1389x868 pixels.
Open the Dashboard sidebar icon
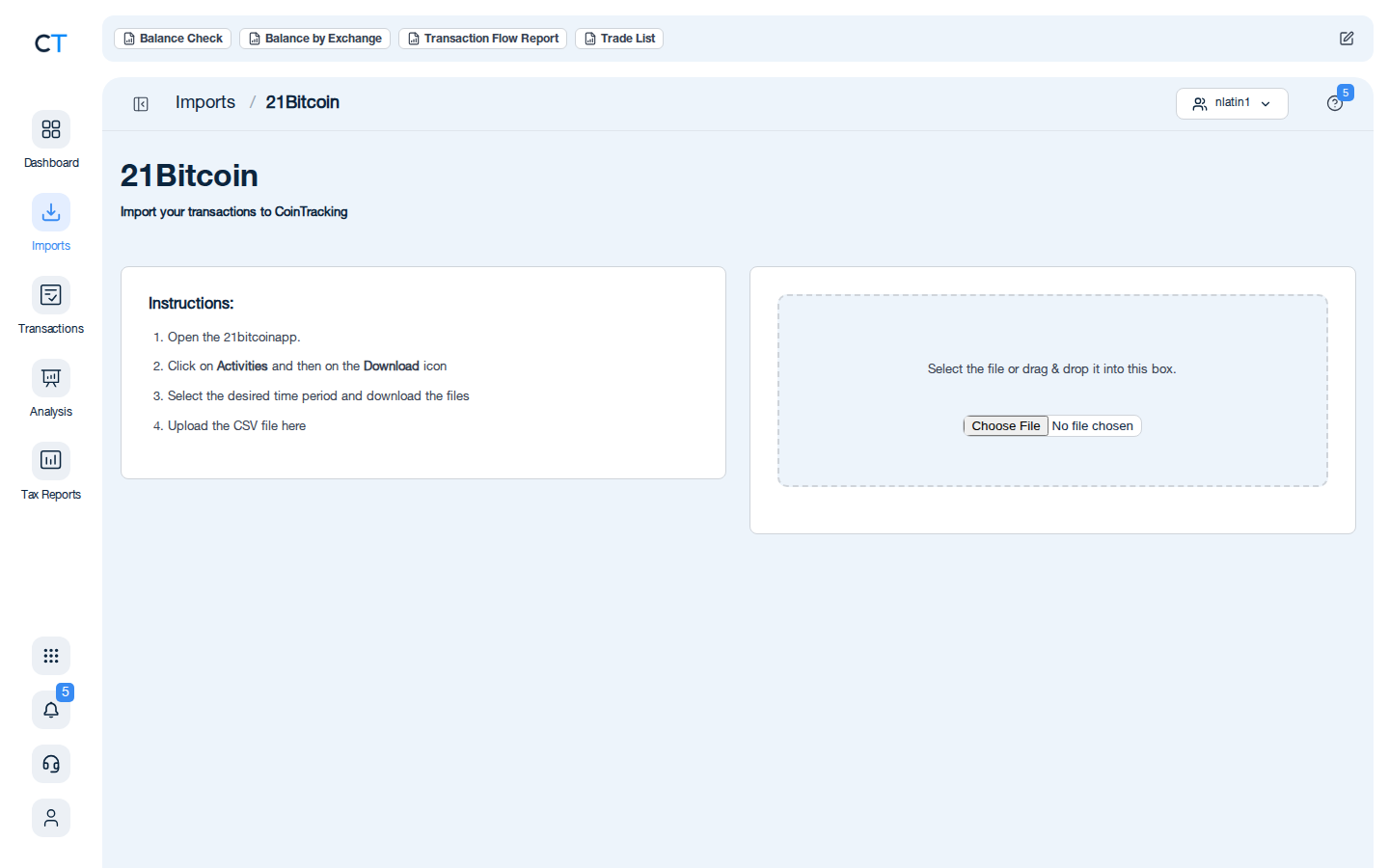pyautogui.click(x=51, y=129)
